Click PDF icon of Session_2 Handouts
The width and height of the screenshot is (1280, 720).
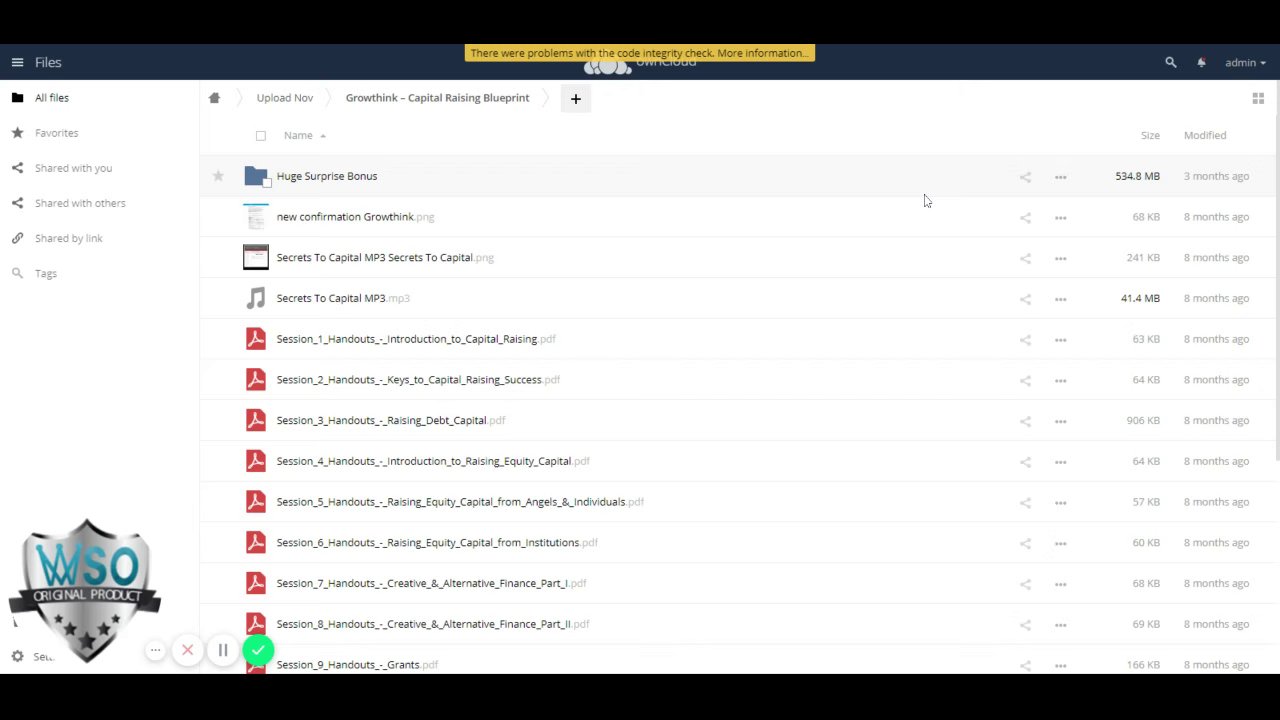256,380
